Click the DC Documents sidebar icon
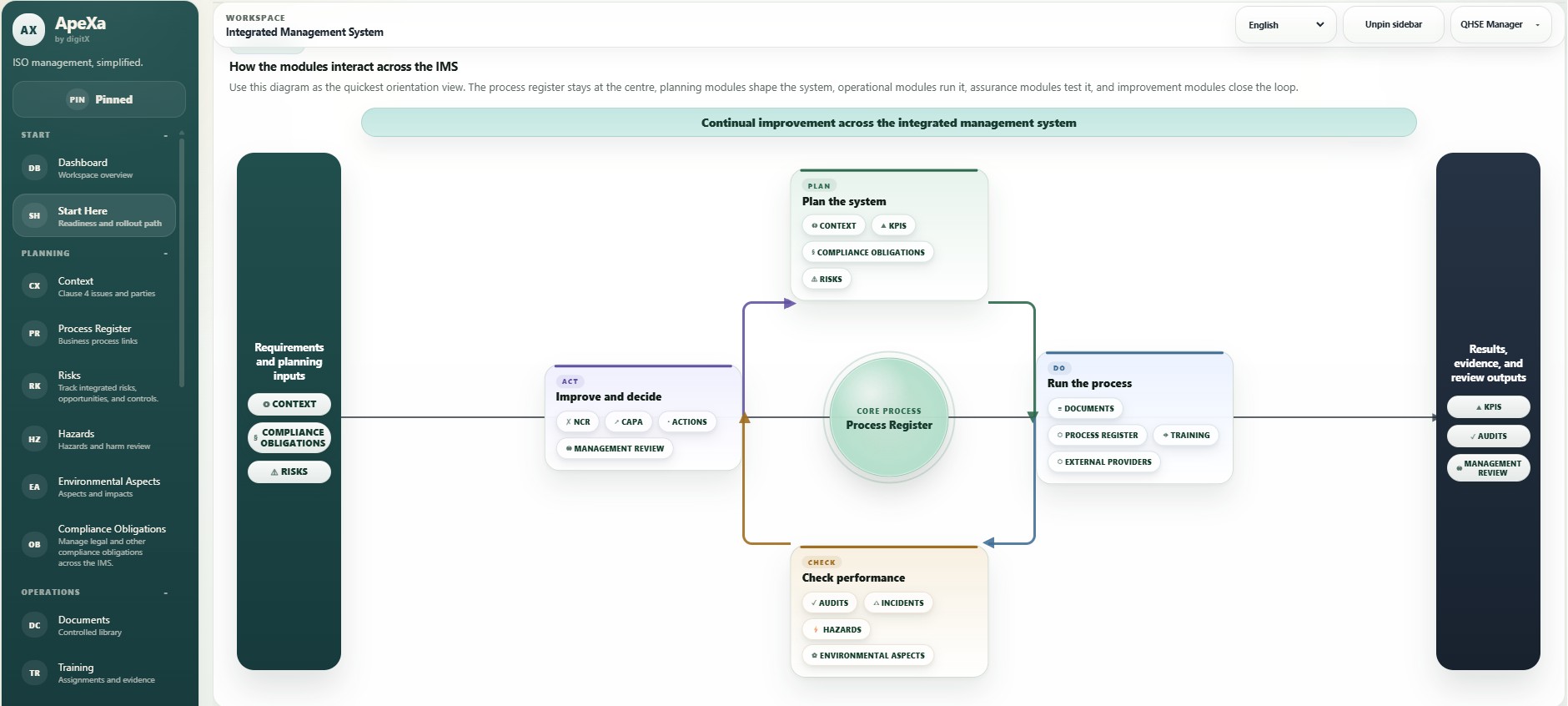This screenshot has height=706, width=1568. pyautogui.click(x=34, y=625)
